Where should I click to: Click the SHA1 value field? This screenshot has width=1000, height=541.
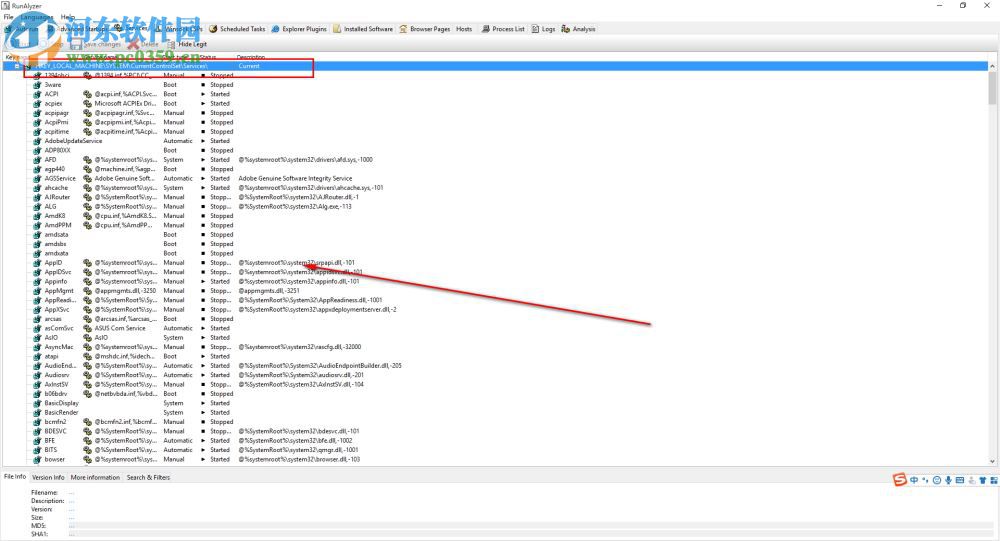(531, 534)
